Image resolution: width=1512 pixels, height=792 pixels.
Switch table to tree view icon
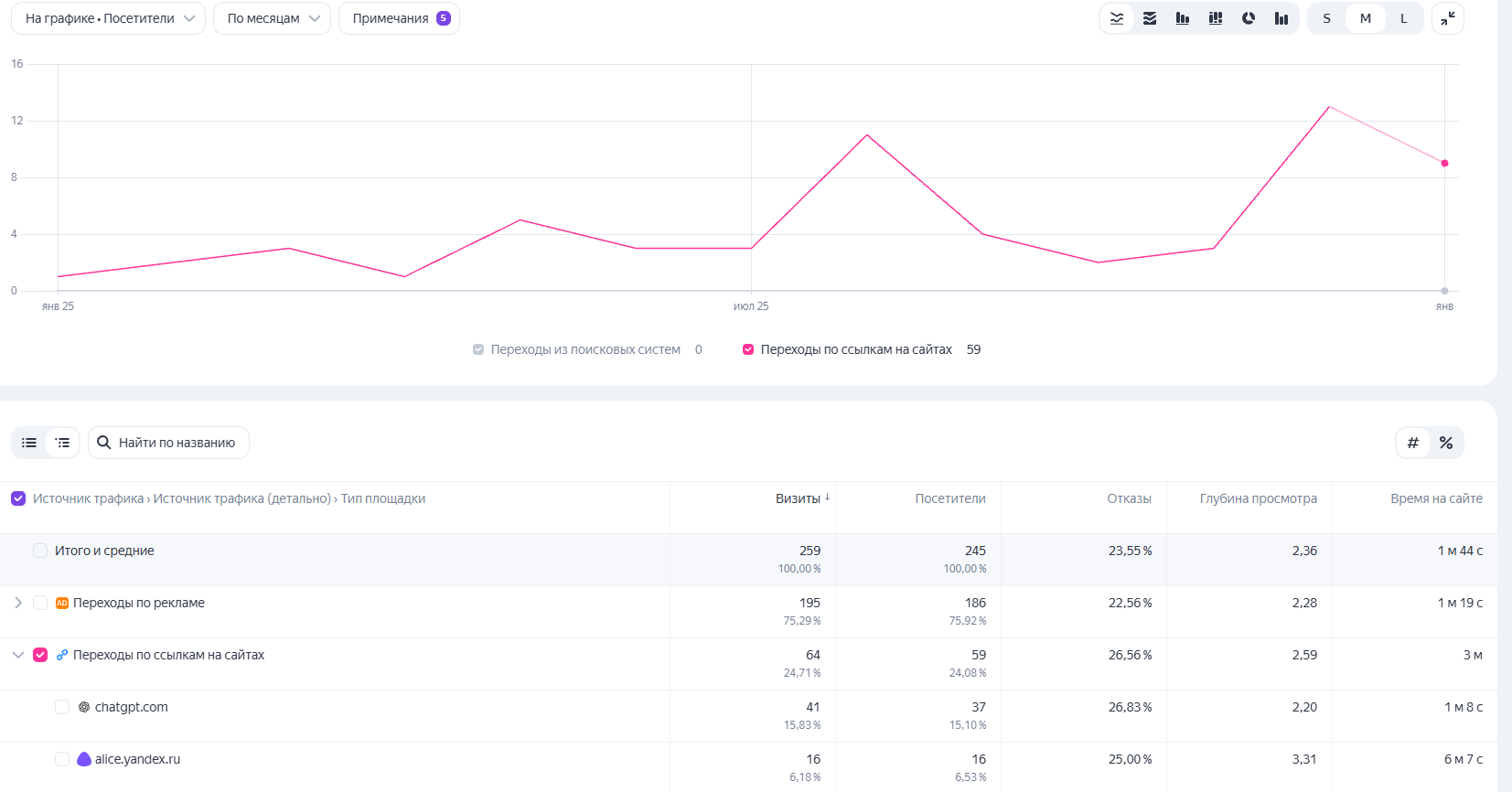(x=62, y=443)
